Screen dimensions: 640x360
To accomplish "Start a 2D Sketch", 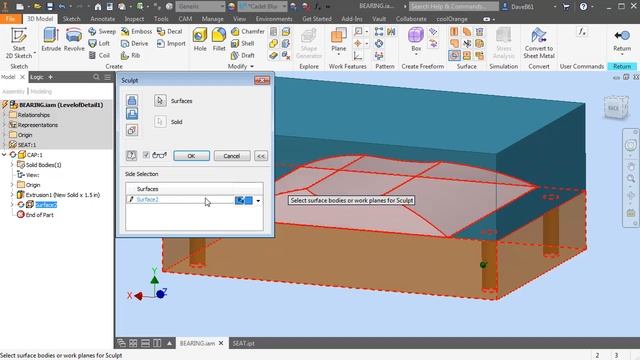I will pos(19,43).
